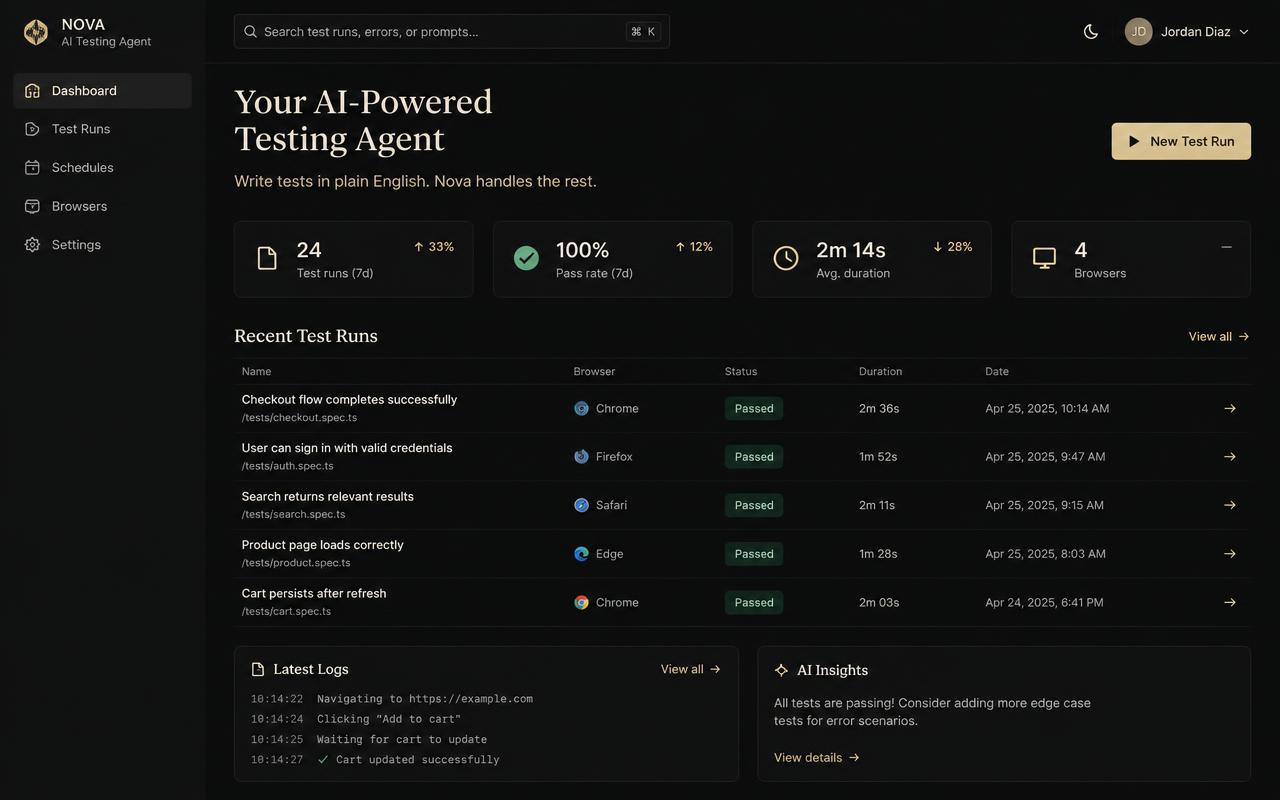This screenshot has width=1280, height=800.
Task: Click /tests/auth.spec.ts file path
Action: [x=287, y=466]
